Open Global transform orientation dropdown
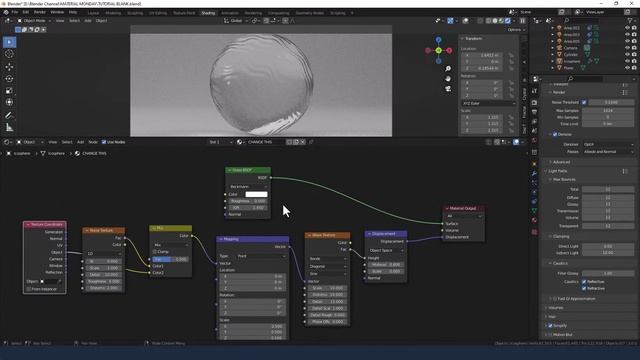This screenshot has width=640, height=360. (x=236, y=20)
